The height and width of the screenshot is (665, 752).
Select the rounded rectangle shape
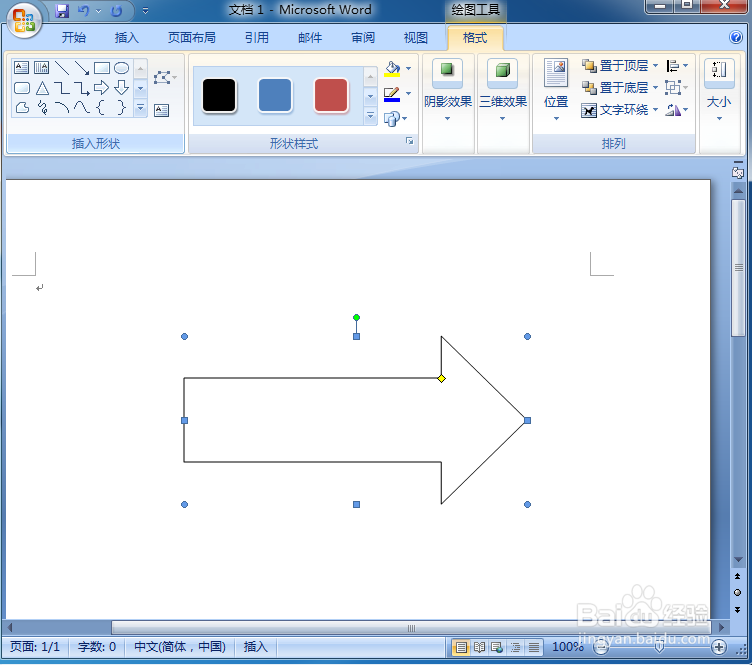22,88
